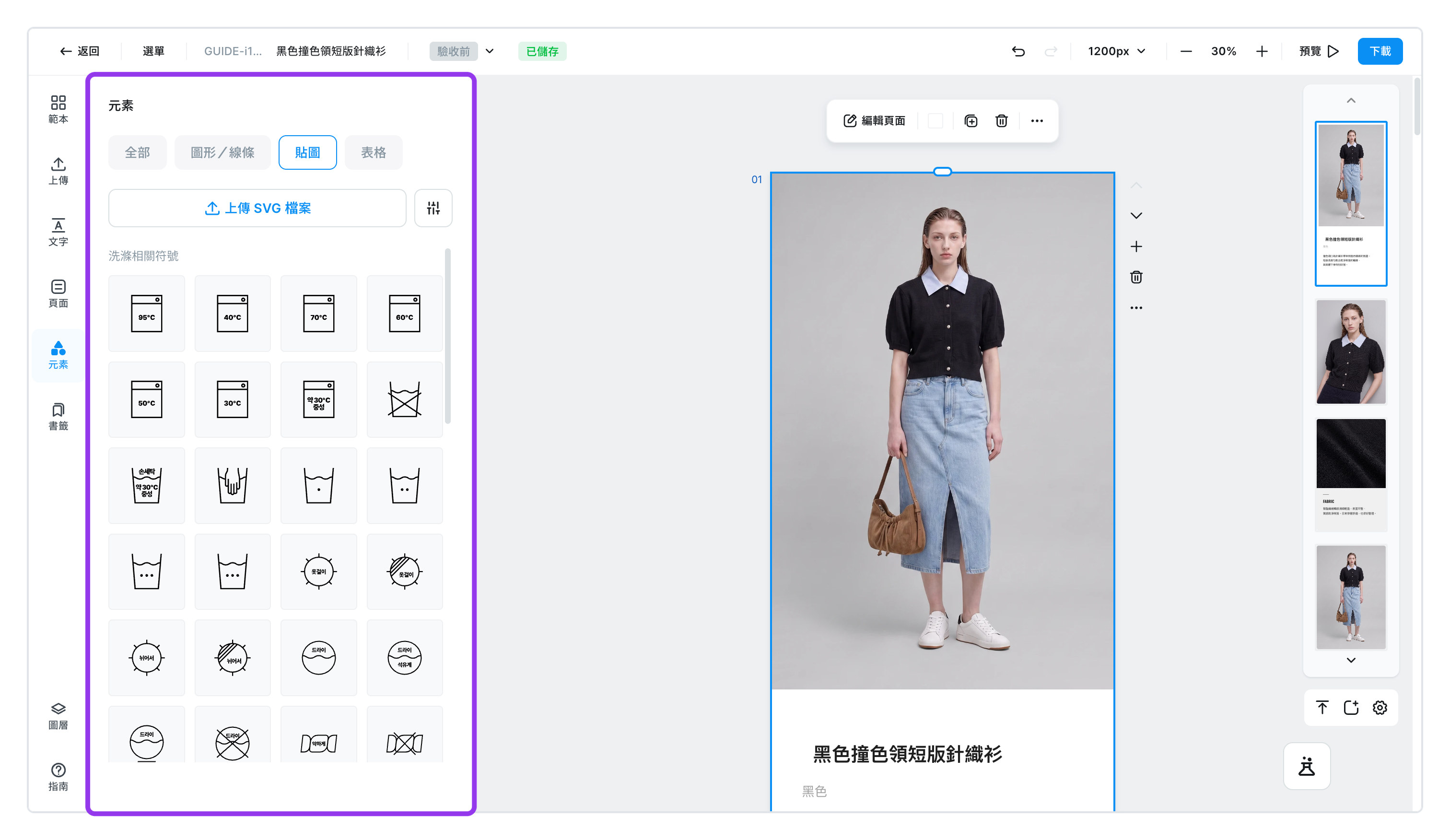Delete page via trash icon in top page toolbar
1450x840 pixels.
point(1001,121)
